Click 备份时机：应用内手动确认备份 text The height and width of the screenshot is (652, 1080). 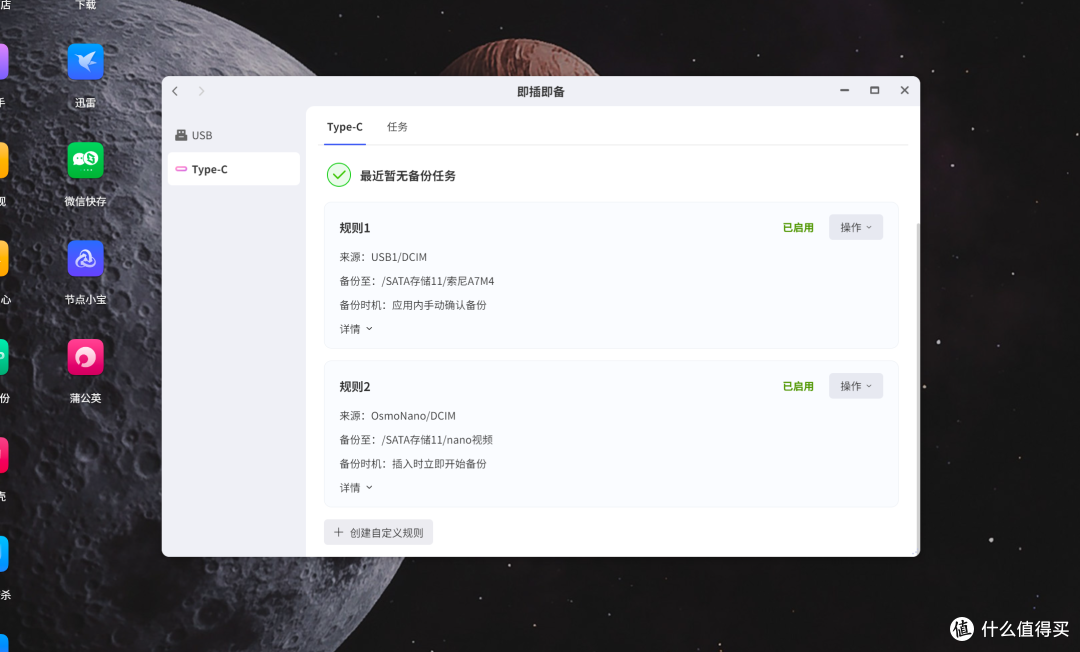click(x=413, y=305)
